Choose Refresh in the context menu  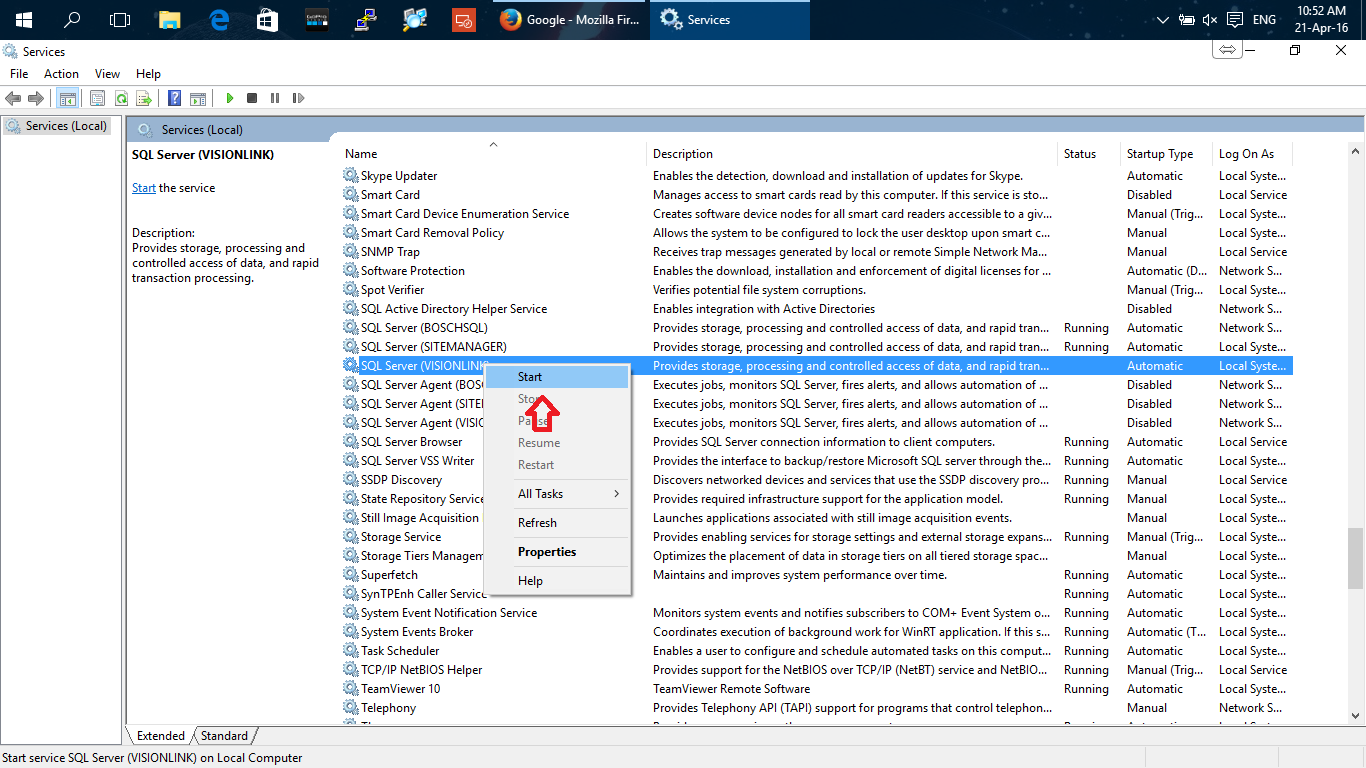(557, 523)
